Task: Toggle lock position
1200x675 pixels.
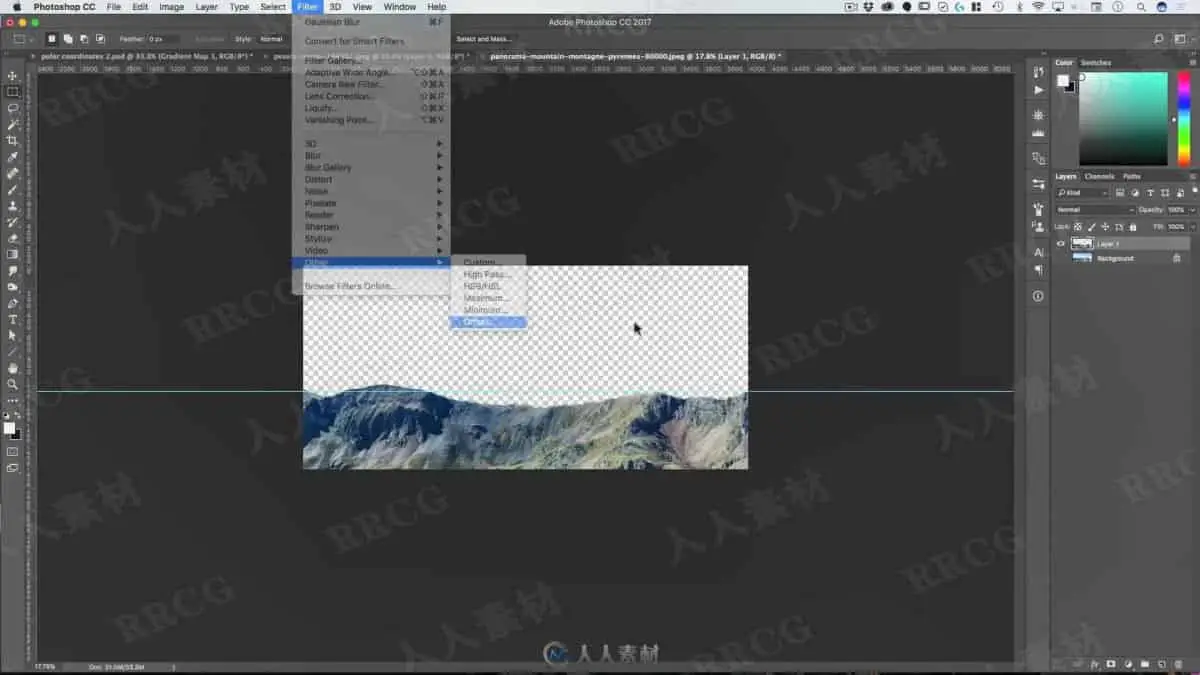Action: (x=1106, y=227)
